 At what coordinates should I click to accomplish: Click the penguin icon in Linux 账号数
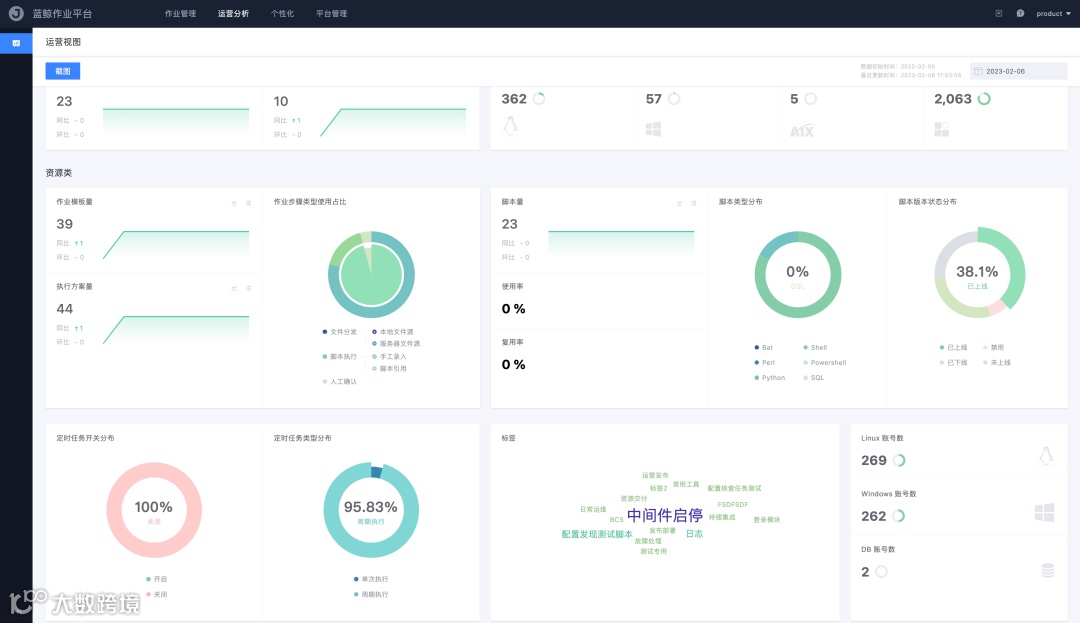coord(1046,456)
